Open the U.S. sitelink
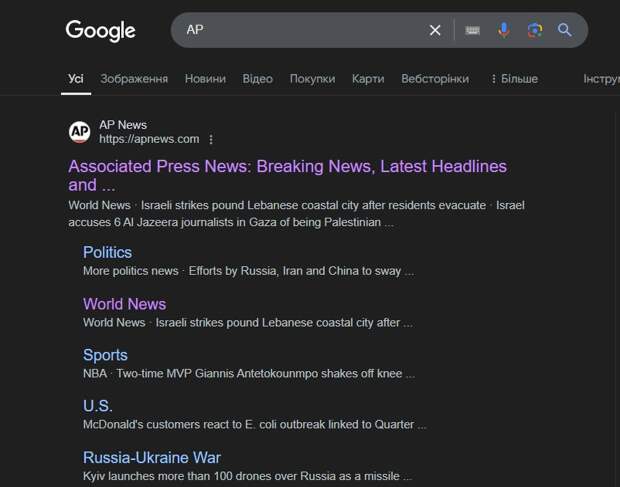The image size is (620, 487). pos(98,406)
